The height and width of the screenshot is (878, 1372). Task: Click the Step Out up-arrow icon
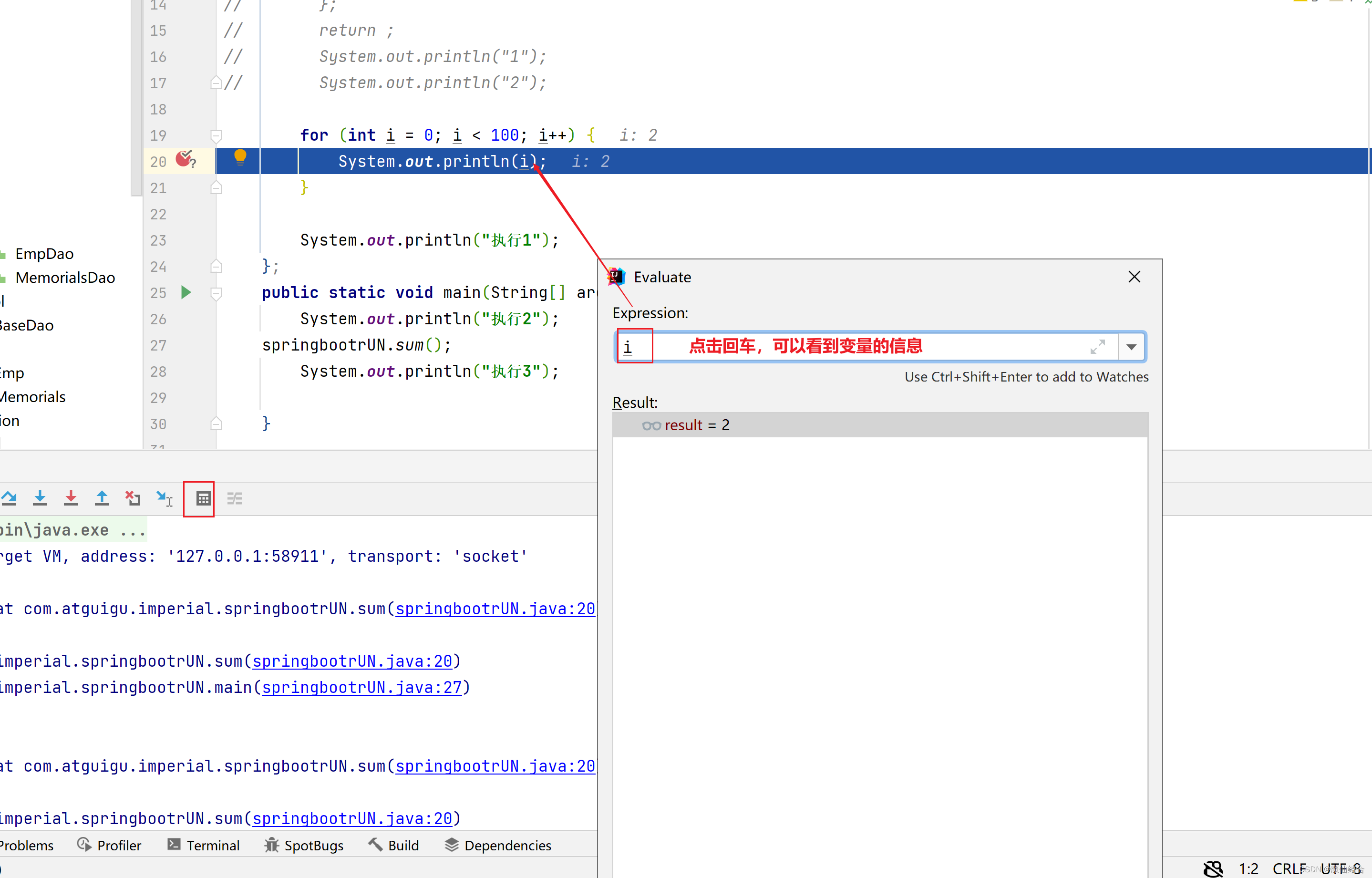point(102,498)
